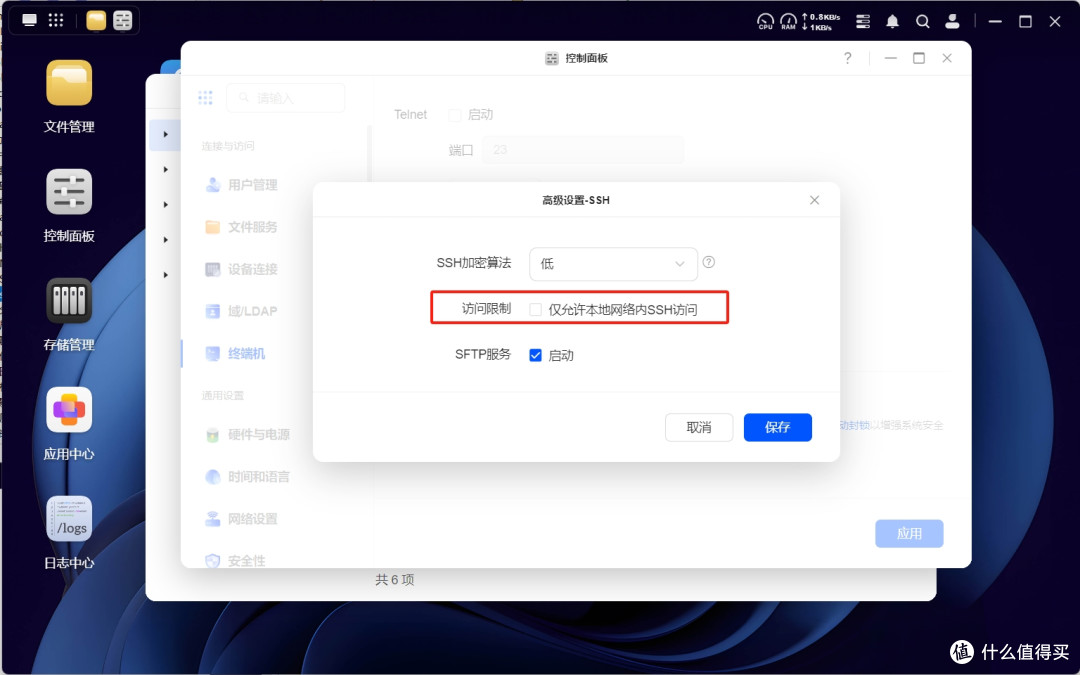Click the control panel search field

(285, 98)
